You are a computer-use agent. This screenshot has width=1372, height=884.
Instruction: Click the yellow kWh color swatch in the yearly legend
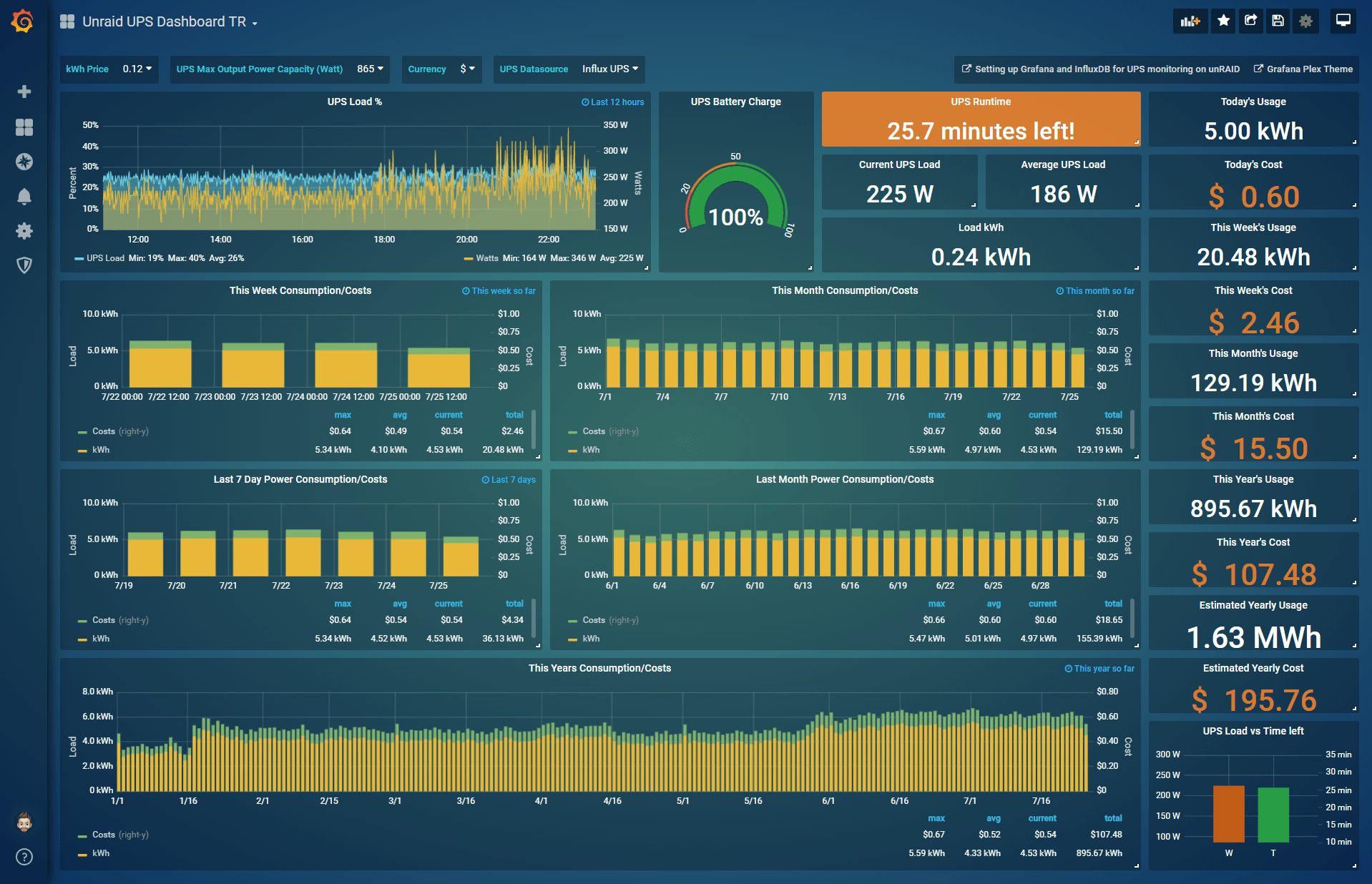pyautogui.click(x=82, y=853)
